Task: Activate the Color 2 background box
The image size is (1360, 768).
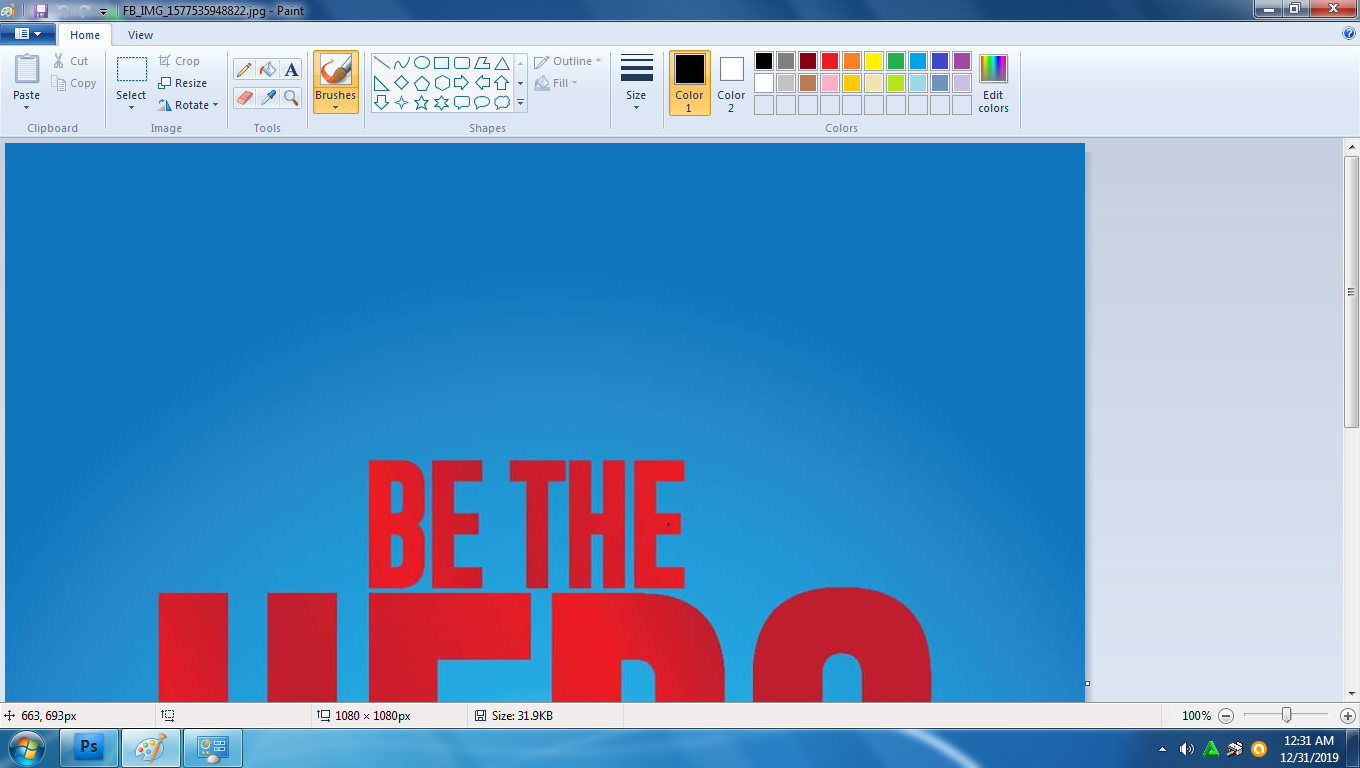Action: 731,83
